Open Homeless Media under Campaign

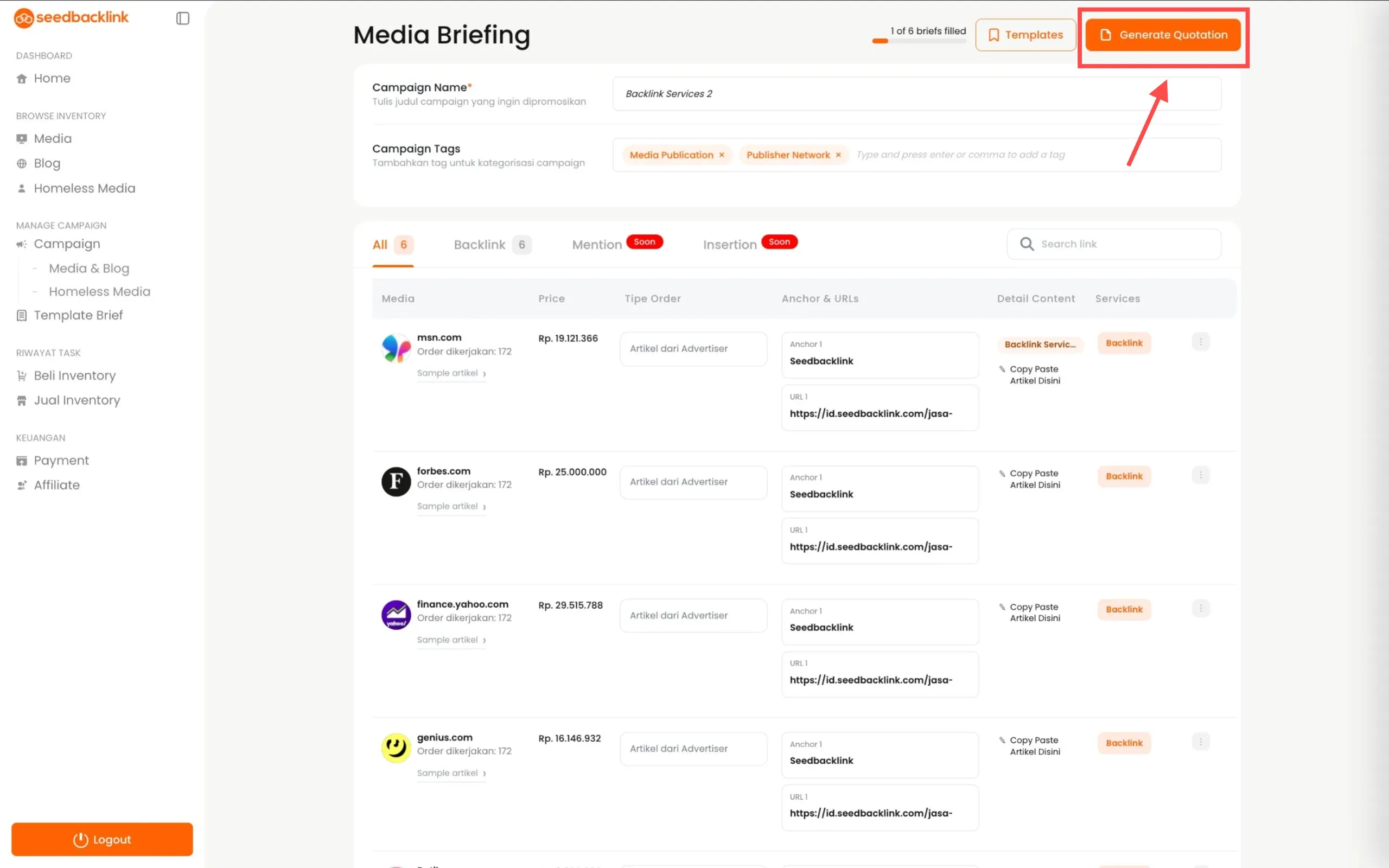(x=99, y=292)
